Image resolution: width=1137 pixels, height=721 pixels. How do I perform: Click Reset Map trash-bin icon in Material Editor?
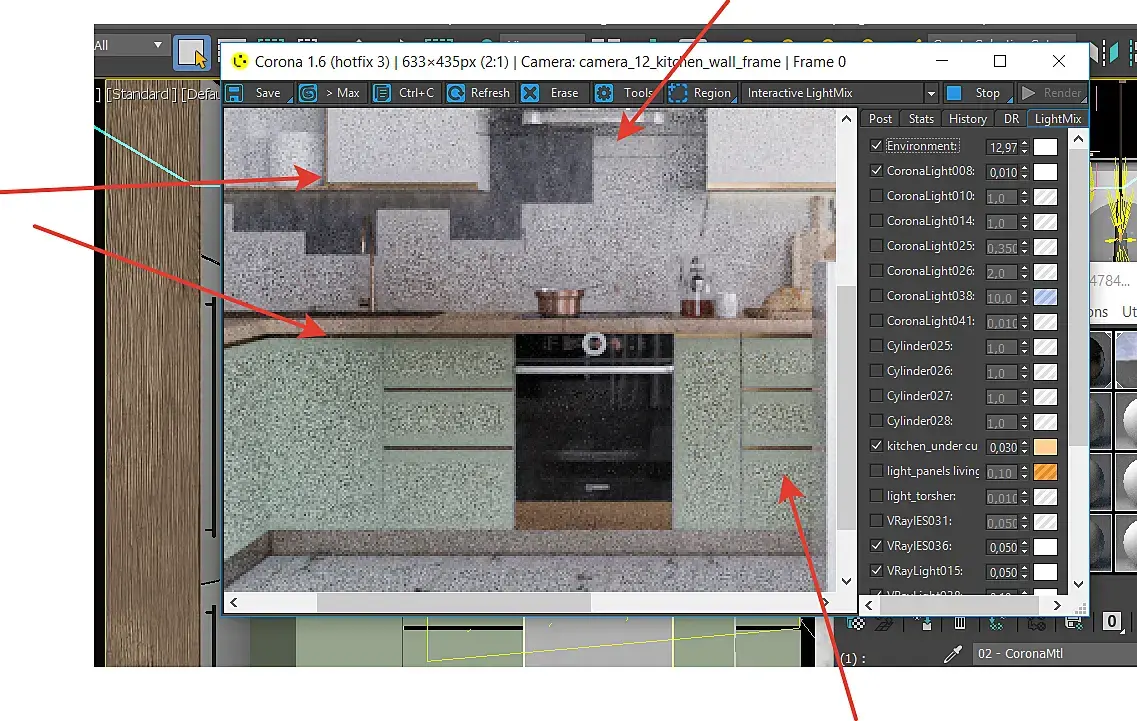click(x=960, y=623)
